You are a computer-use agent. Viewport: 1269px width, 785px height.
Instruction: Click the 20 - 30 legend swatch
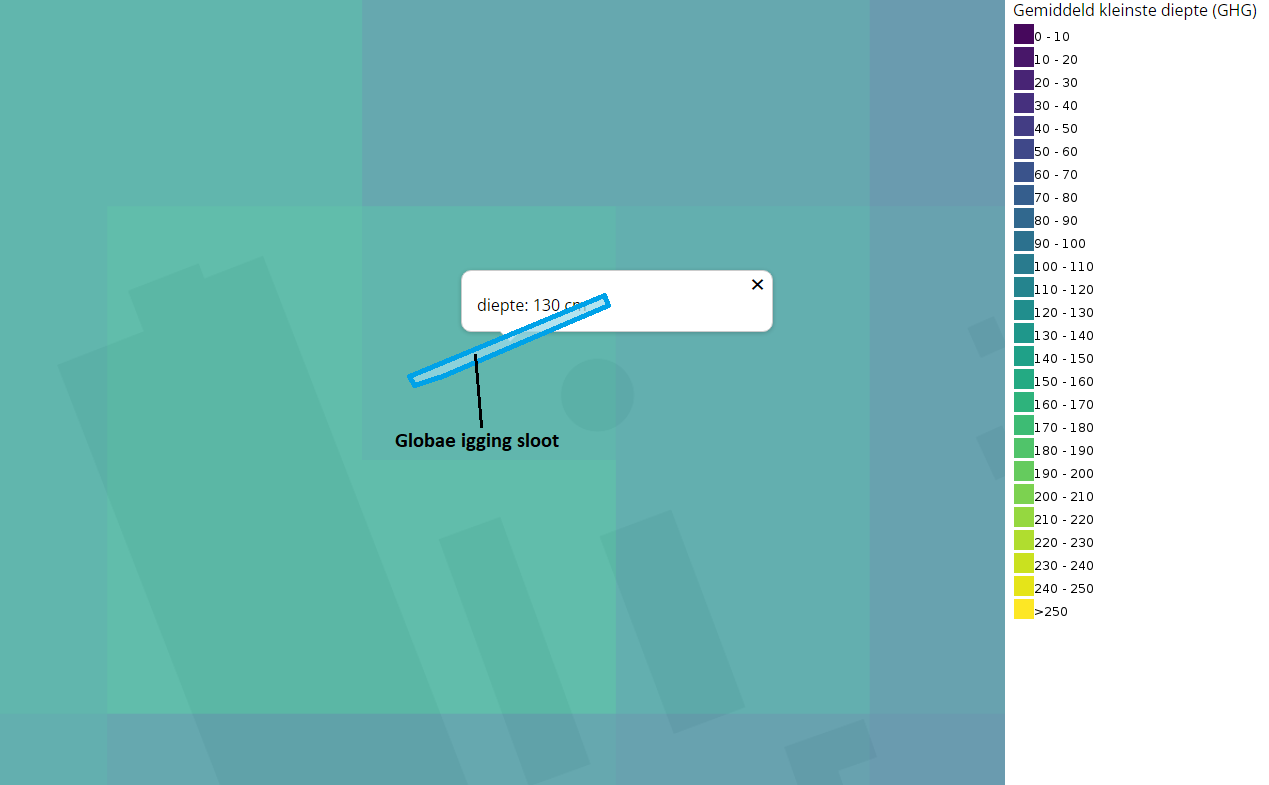1024,80
